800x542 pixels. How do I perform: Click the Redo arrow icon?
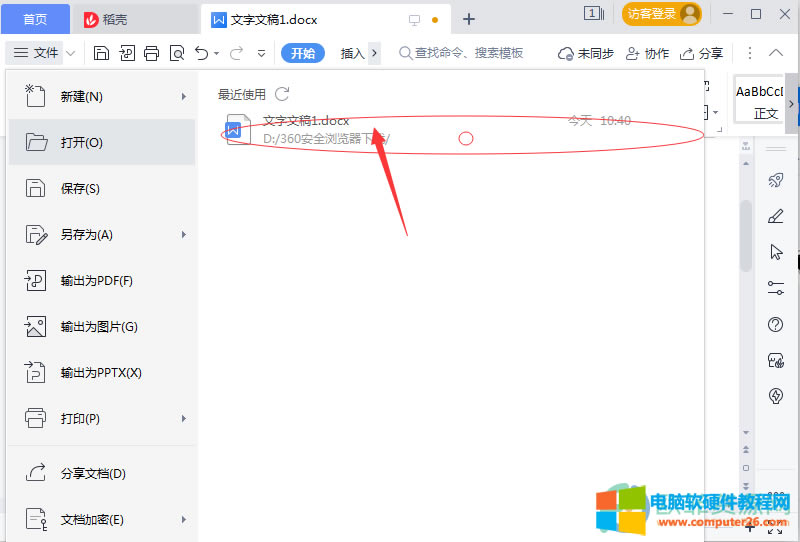coord(236,53)
